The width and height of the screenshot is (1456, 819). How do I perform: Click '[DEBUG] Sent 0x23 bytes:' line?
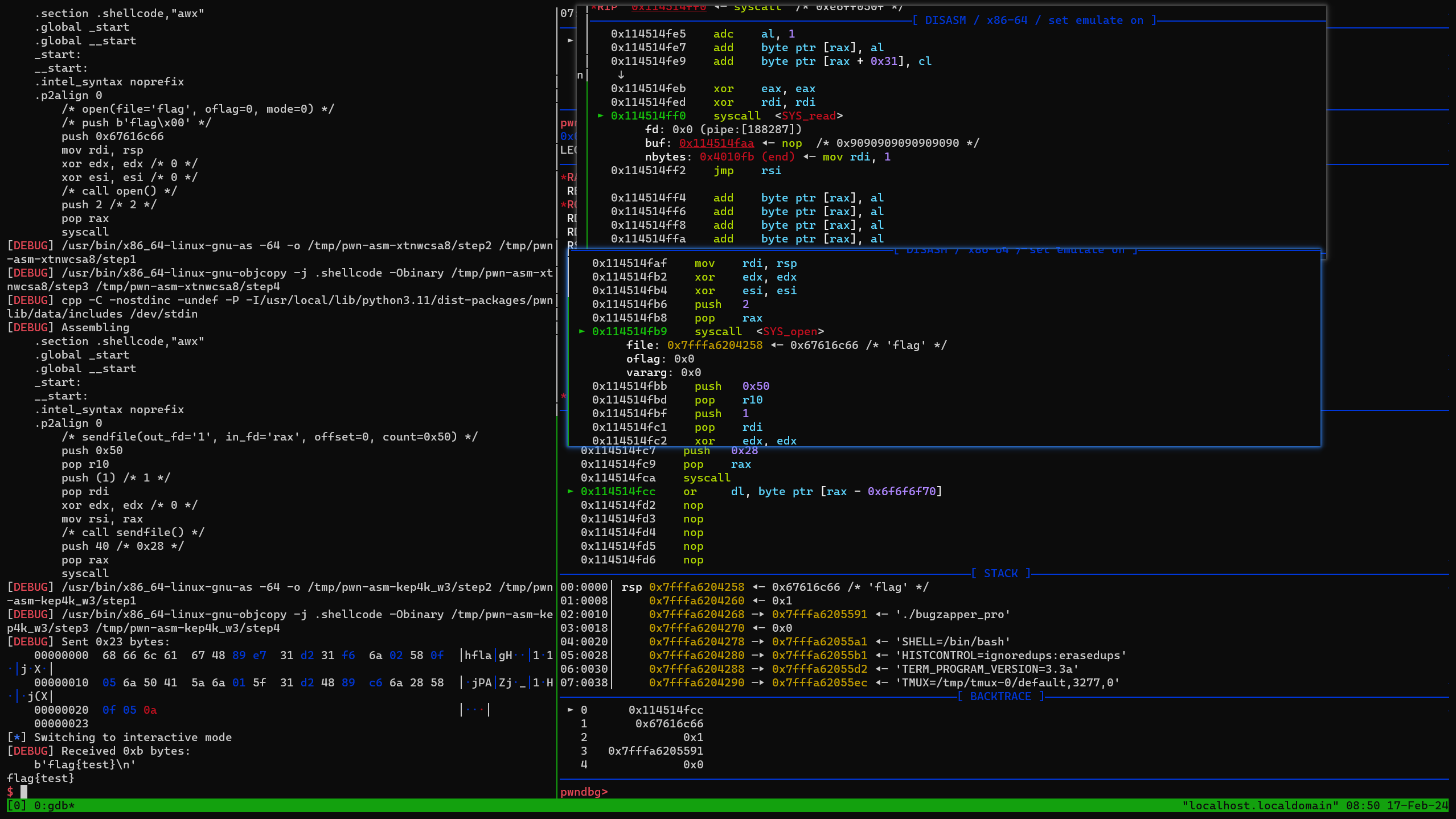tap(88, 641)
